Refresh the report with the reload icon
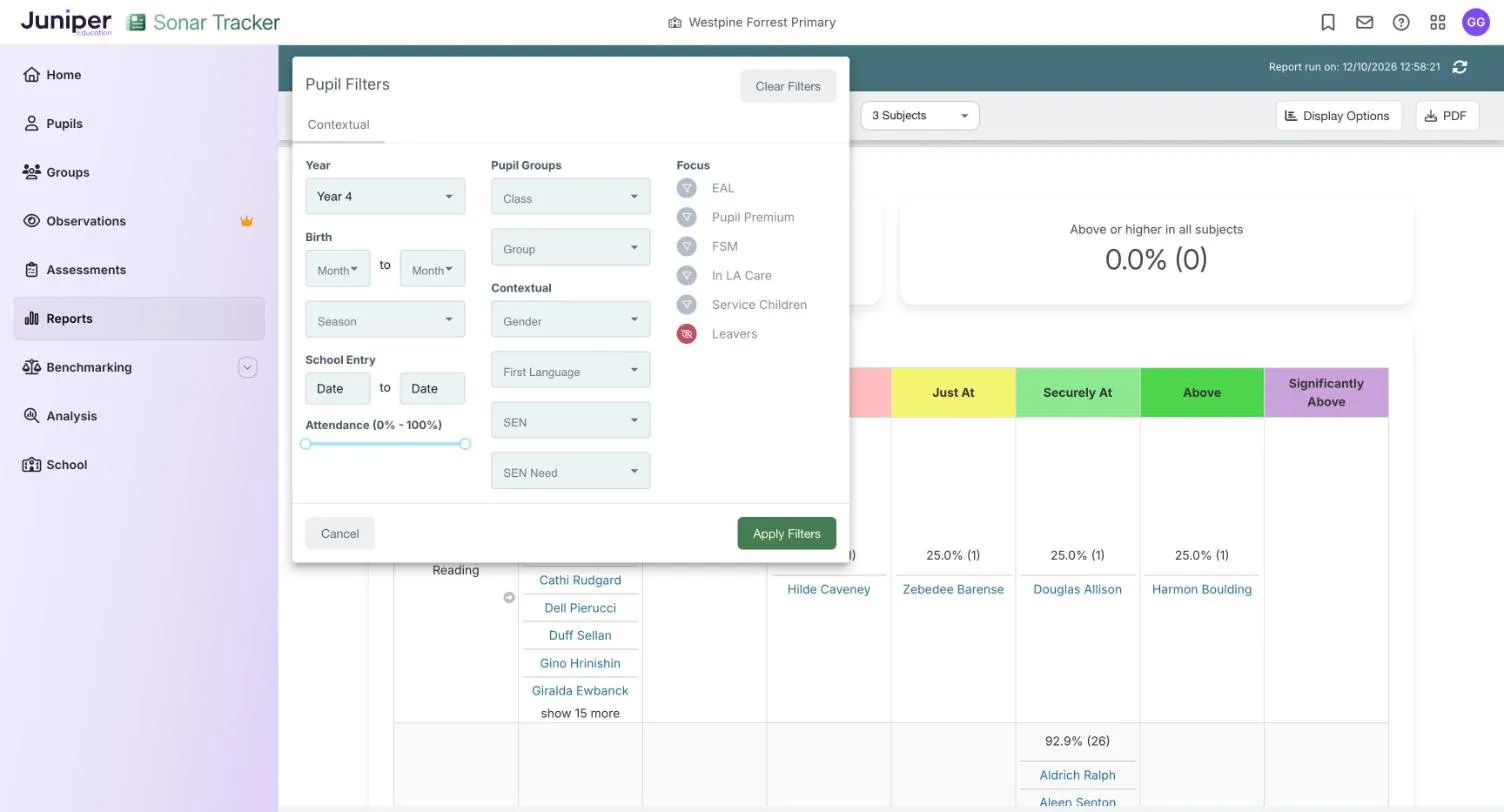 [x=1460, y=67]
